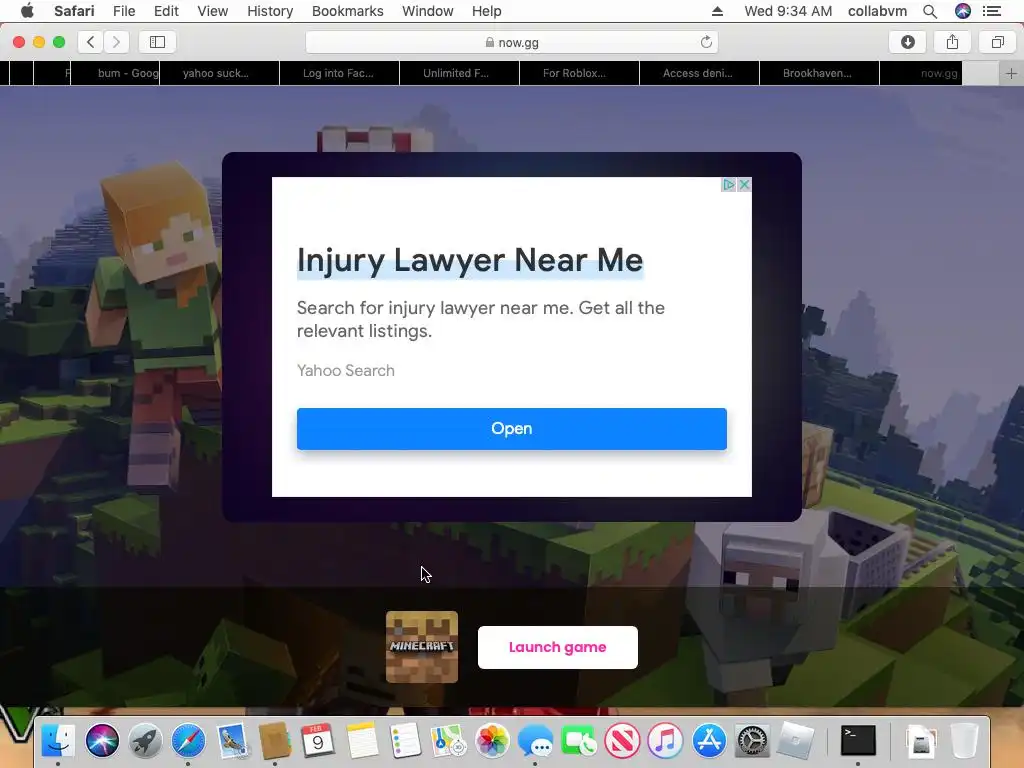Show all tabs overview
Screen dimensions: 1024x768
[x=997, y=42]
